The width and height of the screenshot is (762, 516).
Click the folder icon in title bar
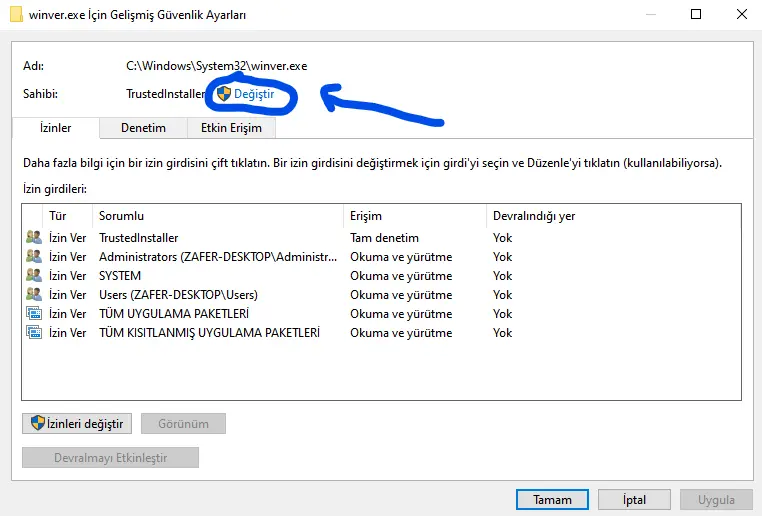(x=16, y=15)
